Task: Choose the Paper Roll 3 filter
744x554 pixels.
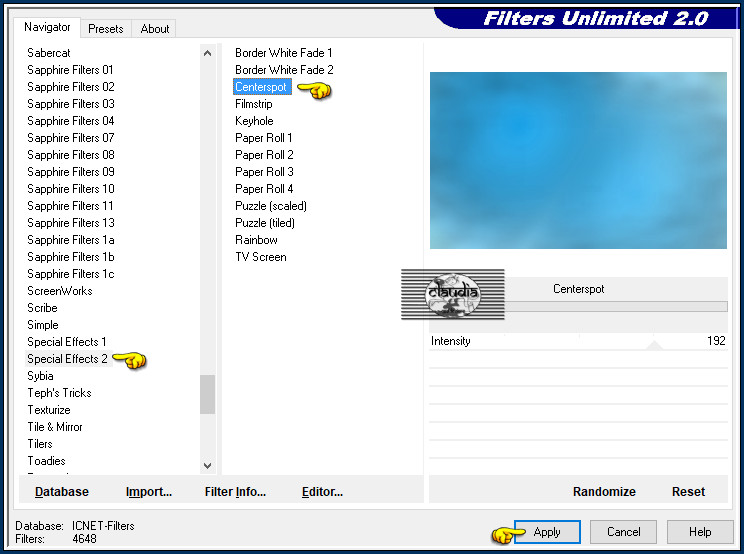Action: point(264,172)
